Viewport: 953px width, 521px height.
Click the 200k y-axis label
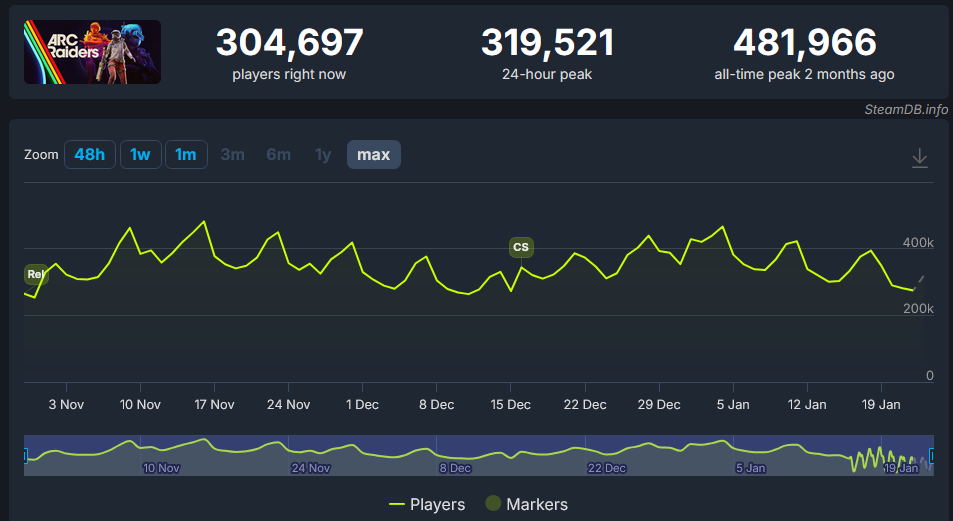pos(918,309)
